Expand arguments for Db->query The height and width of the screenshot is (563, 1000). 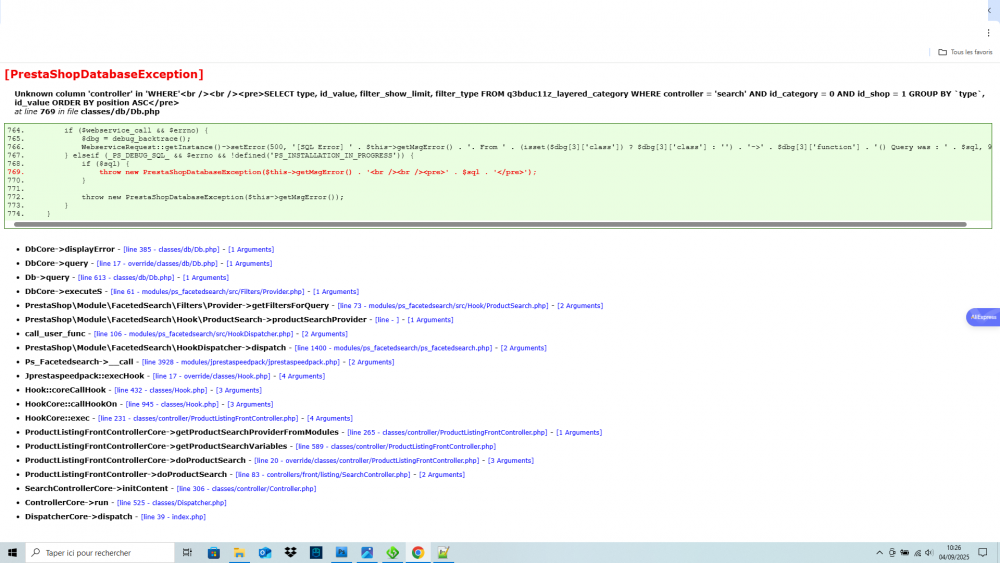tap(205, 277)
